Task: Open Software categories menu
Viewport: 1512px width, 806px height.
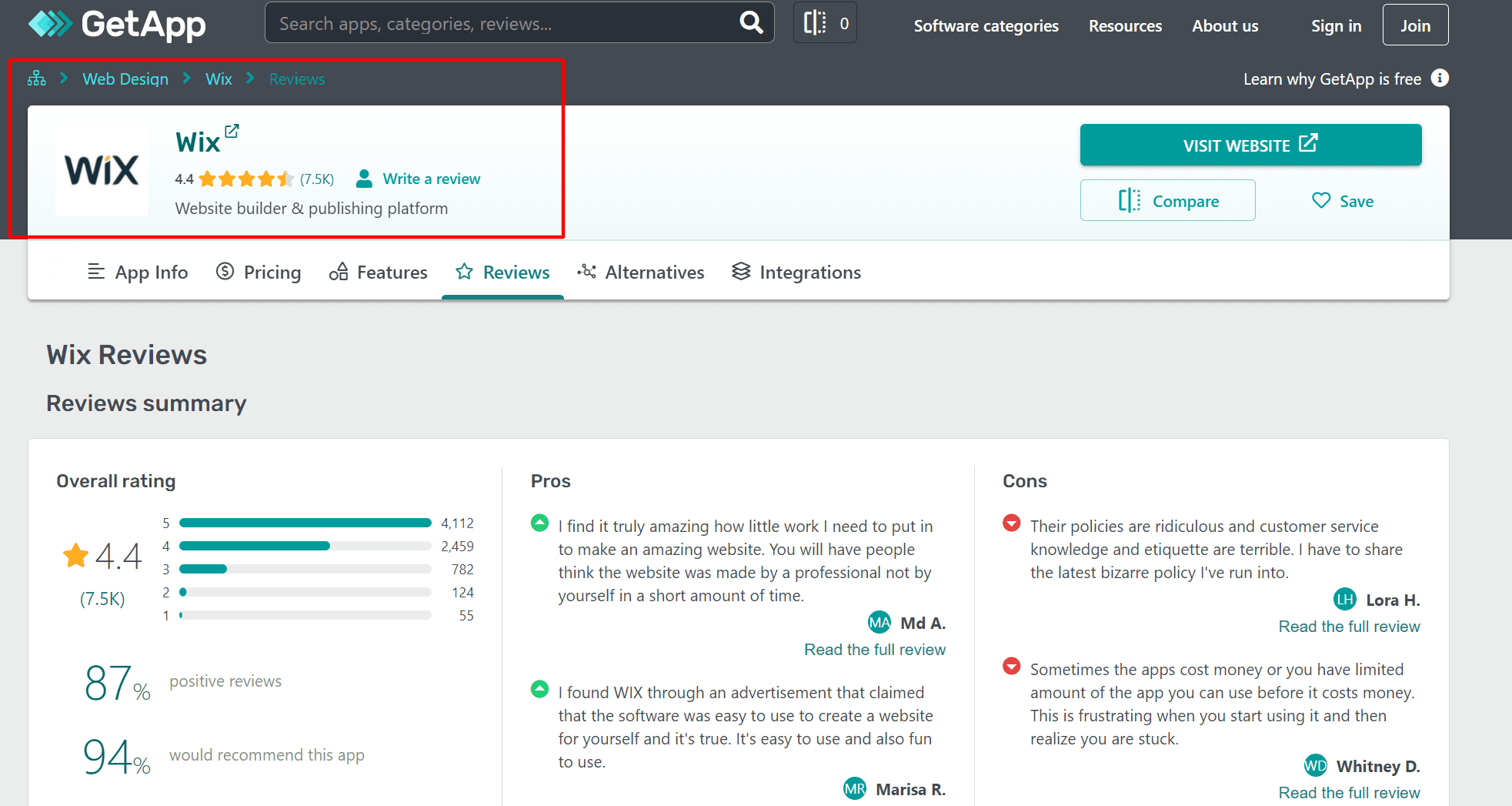Action: pos(986,25)
